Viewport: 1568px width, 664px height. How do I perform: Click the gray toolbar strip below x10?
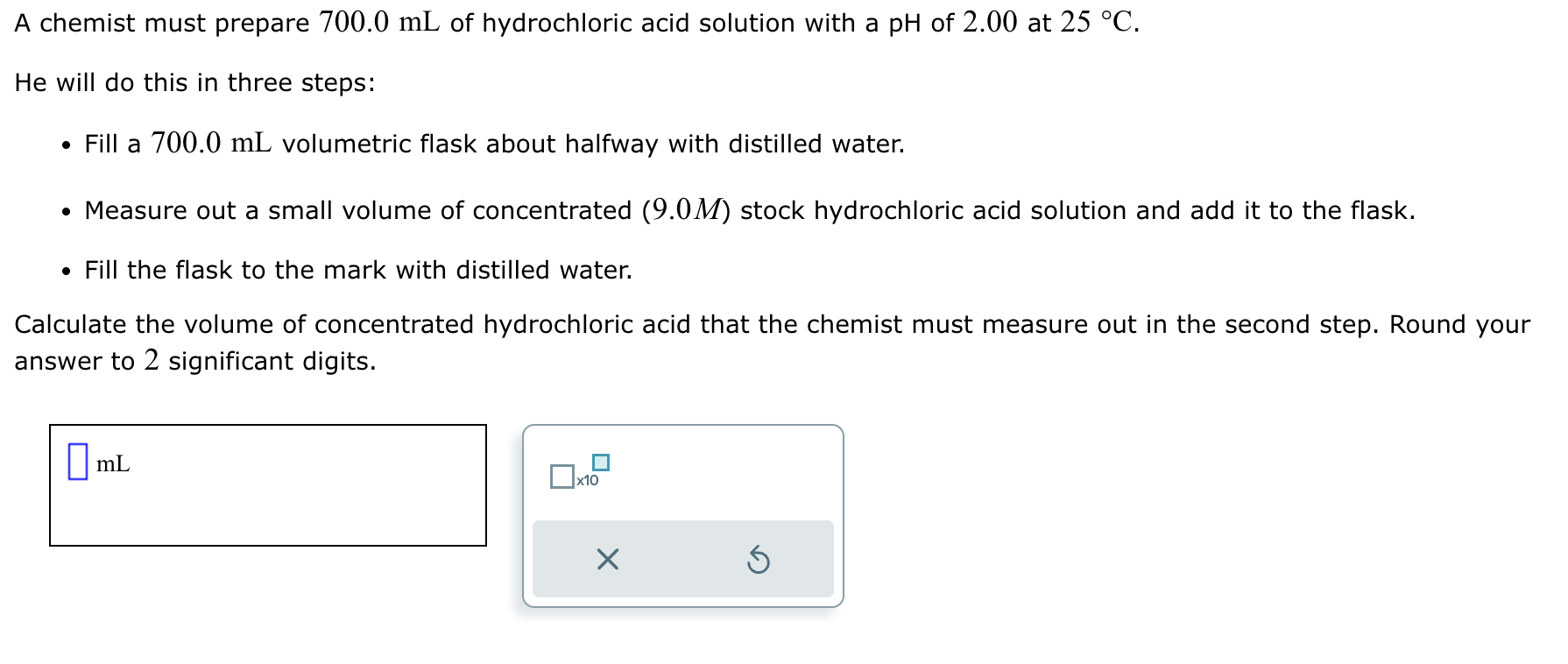point(682,559)
